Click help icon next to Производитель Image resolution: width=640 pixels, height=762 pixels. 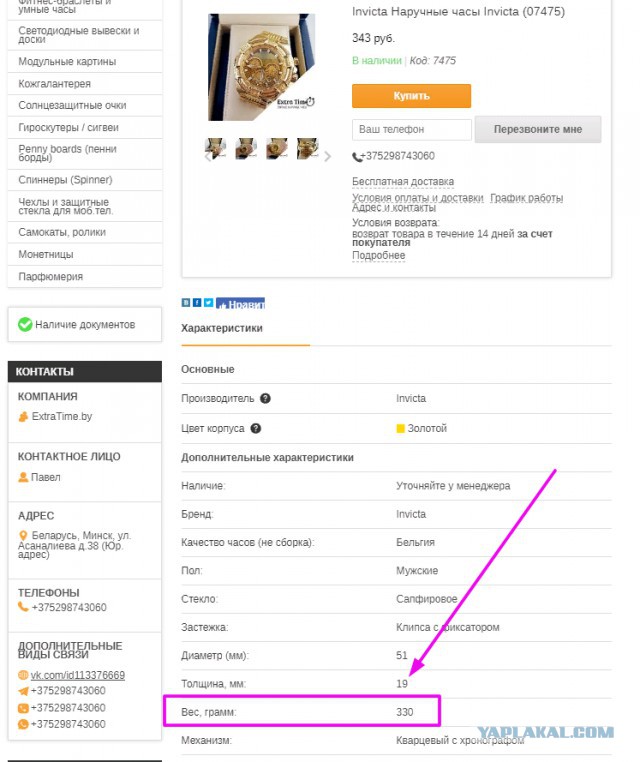pos(265,398)
